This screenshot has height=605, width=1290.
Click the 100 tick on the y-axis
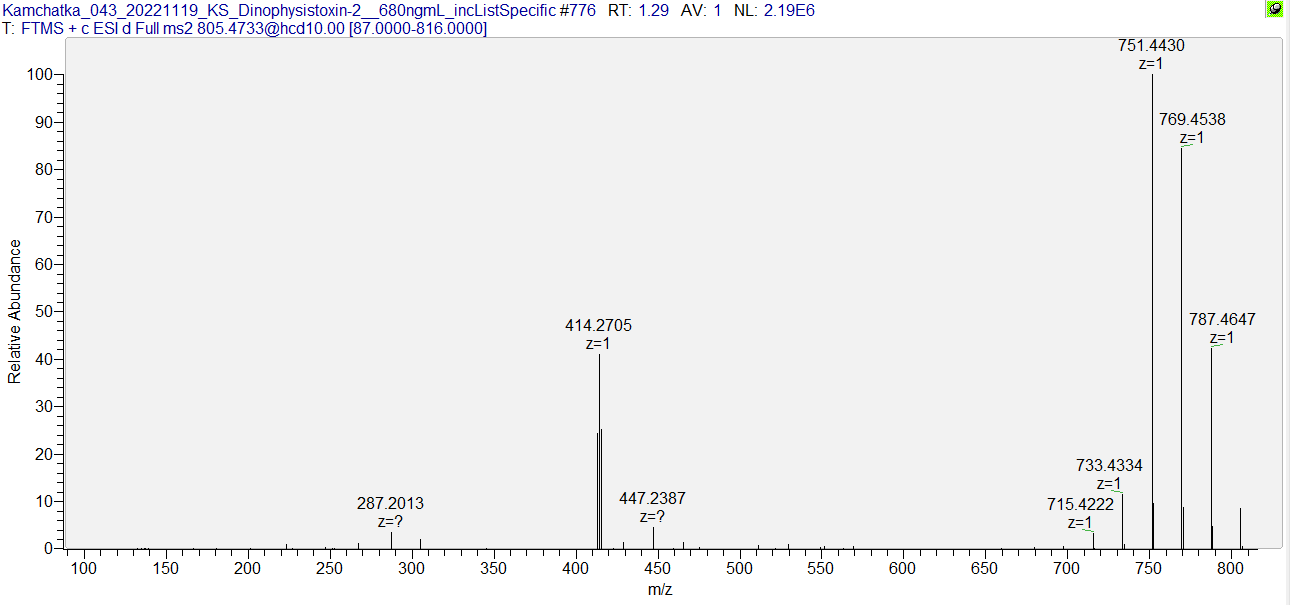pyautogui.click(x=41, y=76)
